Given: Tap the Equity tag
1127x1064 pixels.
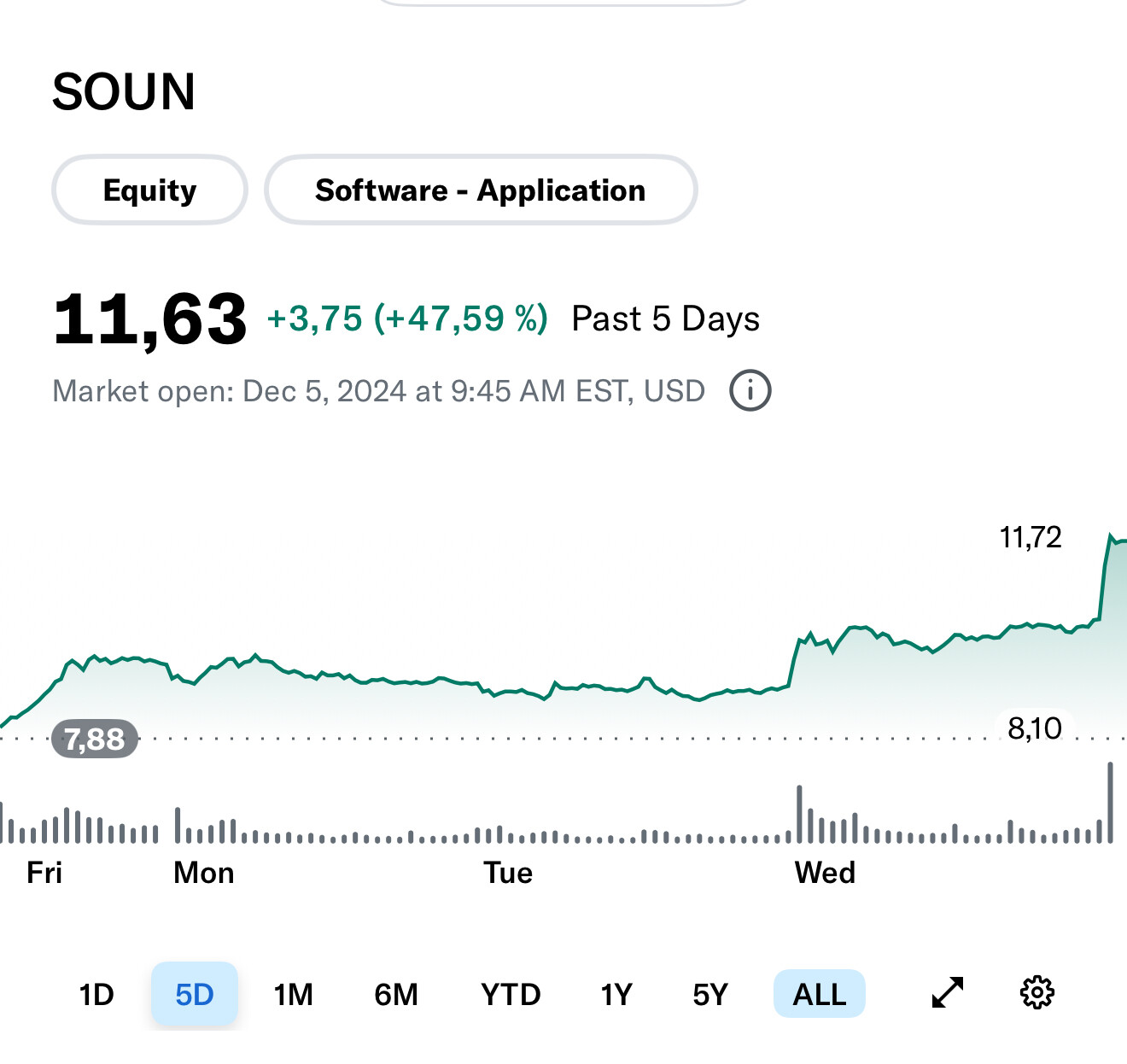Looking at the screenshot, I should [150, 190].
